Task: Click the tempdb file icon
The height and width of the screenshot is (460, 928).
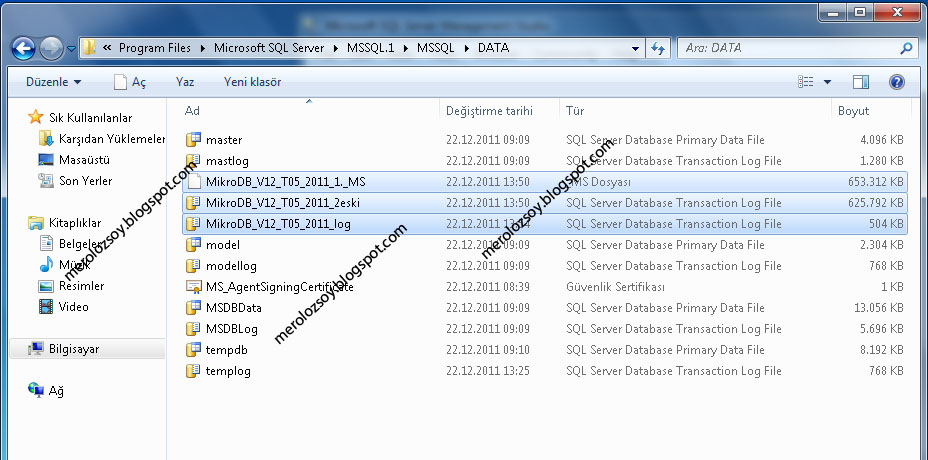Action: 193,350
